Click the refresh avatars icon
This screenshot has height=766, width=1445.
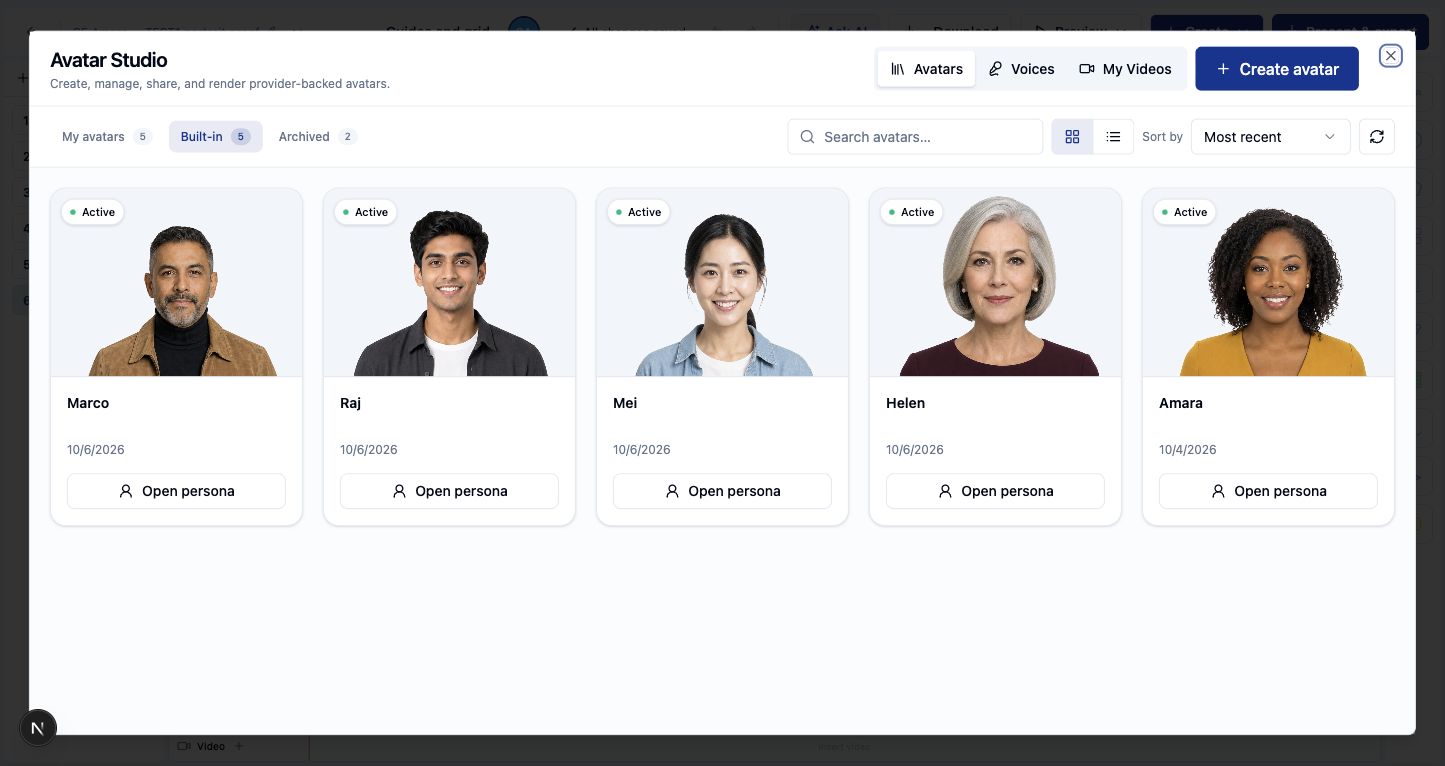pyautogui.click(x=1377, y=137)
